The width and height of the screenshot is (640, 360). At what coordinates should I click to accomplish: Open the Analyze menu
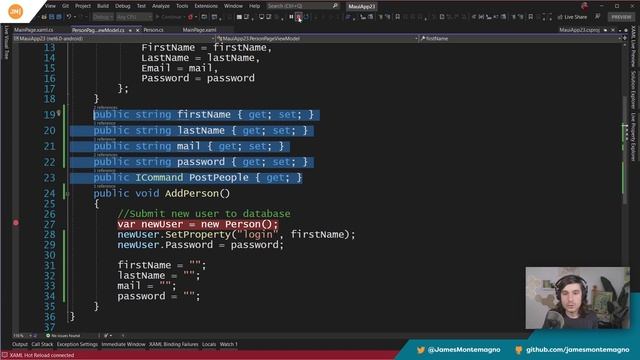(161, 6)
